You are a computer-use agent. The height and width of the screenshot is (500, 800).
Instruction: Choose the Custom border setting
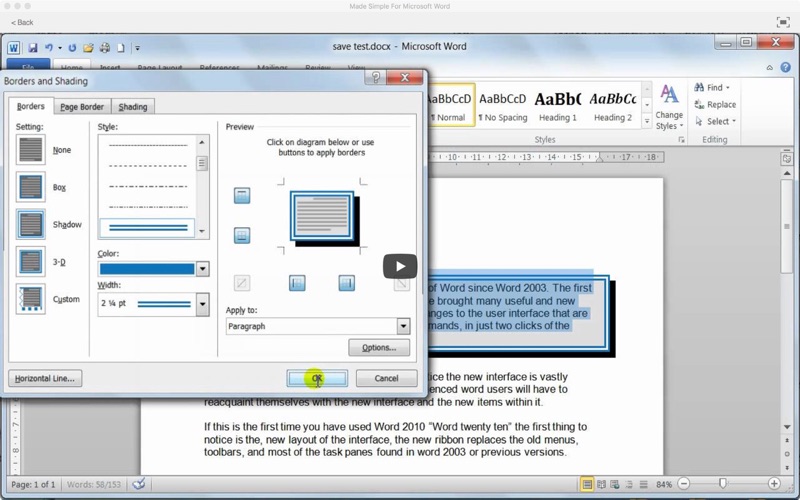pos(31,299)
